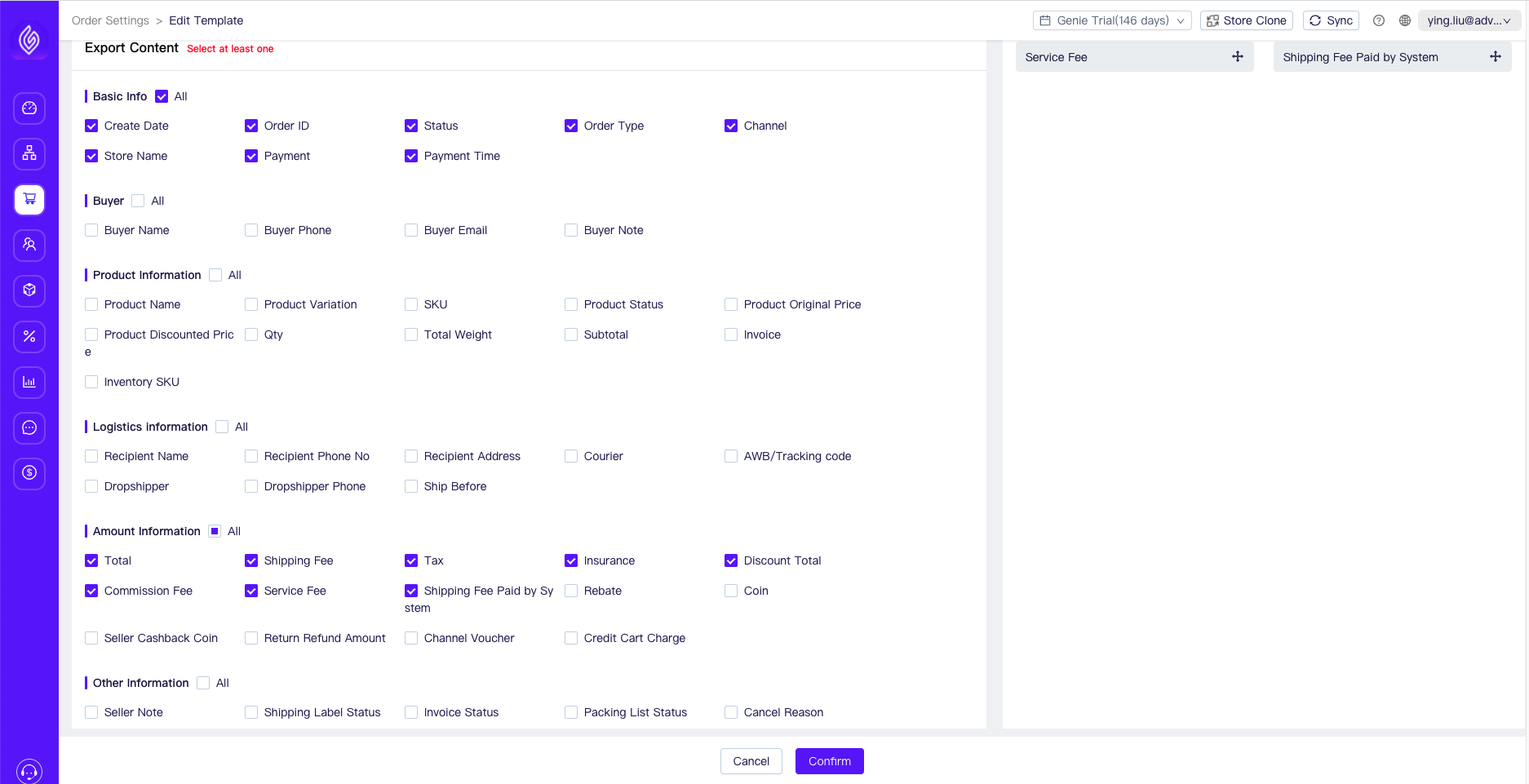The height and width of the screenshot is (784, 1529).
Task: Uncheck the Create Date checkbox
Action: [91, 126]
